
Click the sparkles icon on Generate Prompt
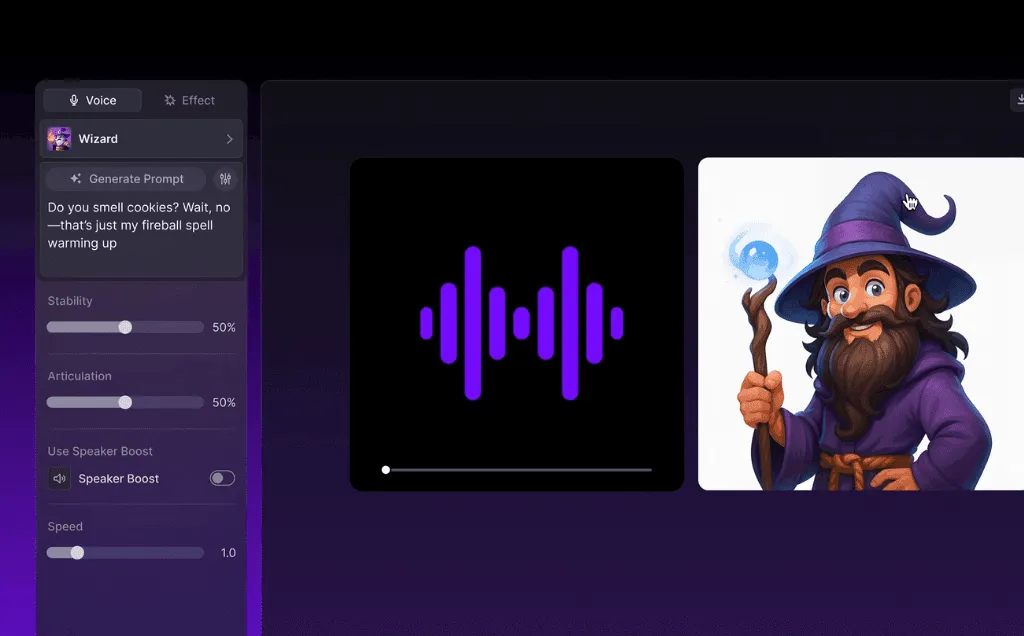coord(77,178)
